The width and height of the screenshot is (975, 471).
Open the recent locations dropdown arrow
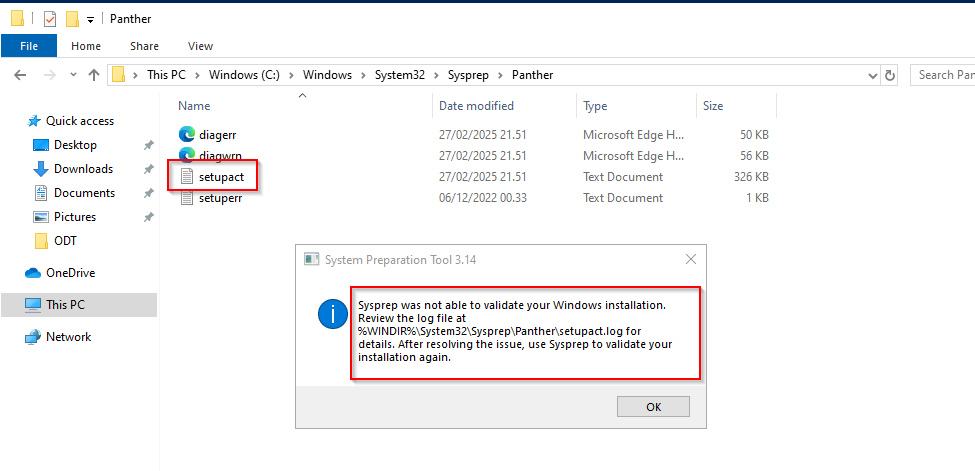point(70,75)
